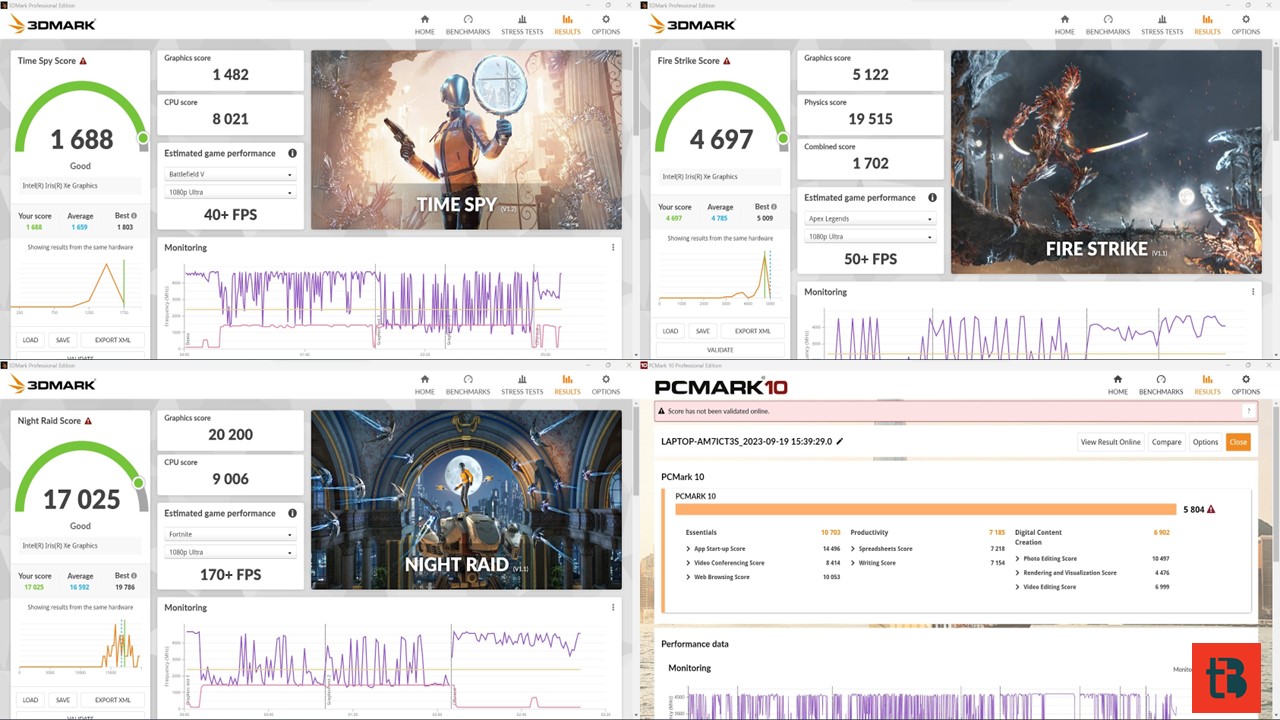The height and width of the screenshot is (720, 1280).
Task: Click the warning icon beside Fire Strike Score
Action: 727,61
